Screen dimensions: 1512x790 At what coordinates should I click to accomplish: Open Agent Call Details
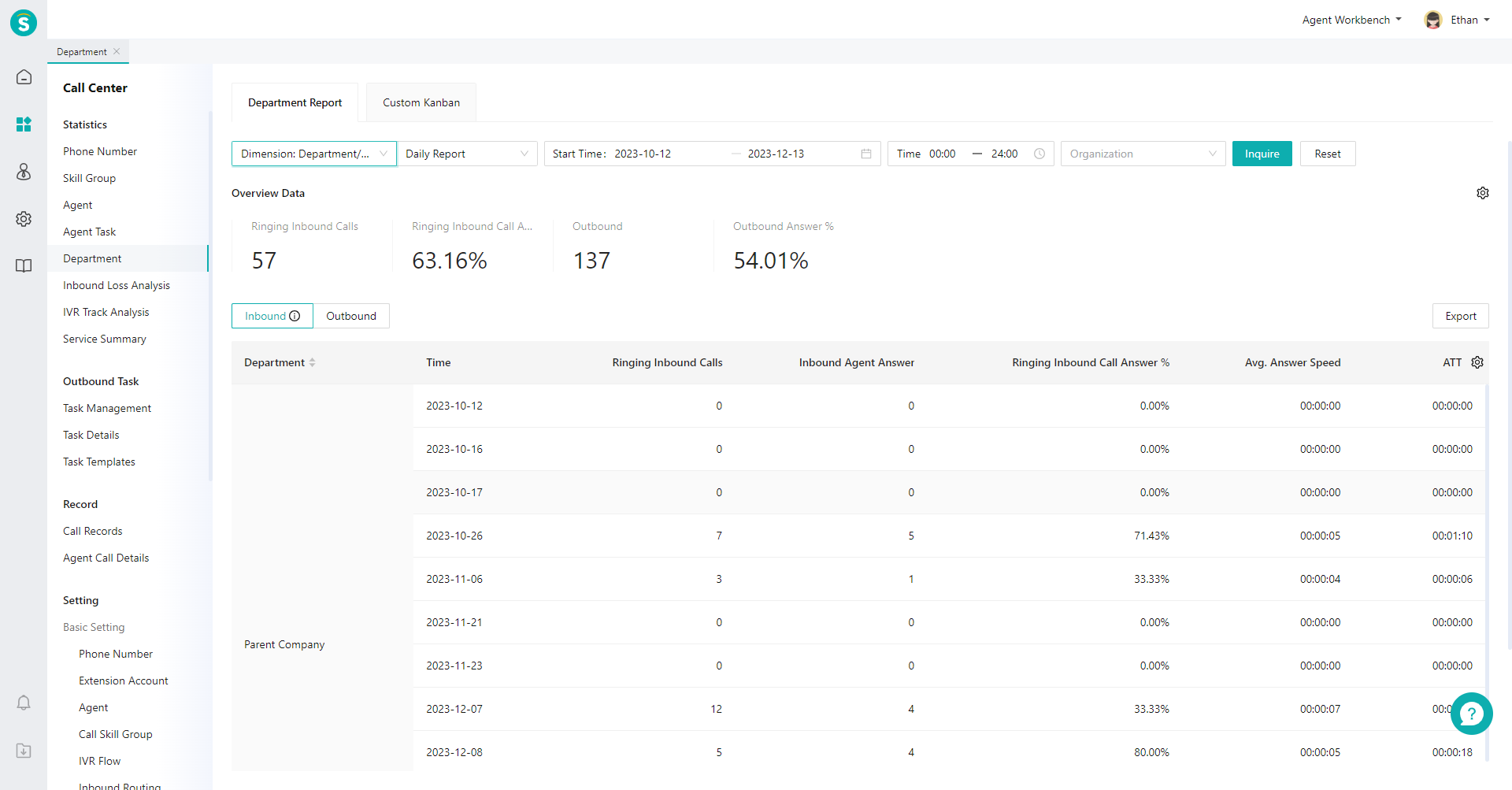pos(106,558)
